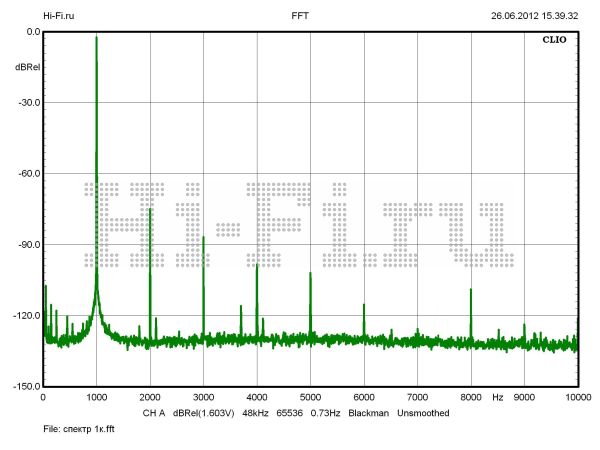
Task: Click the spectrum peak at 8000 Hz
Action: 470,290
